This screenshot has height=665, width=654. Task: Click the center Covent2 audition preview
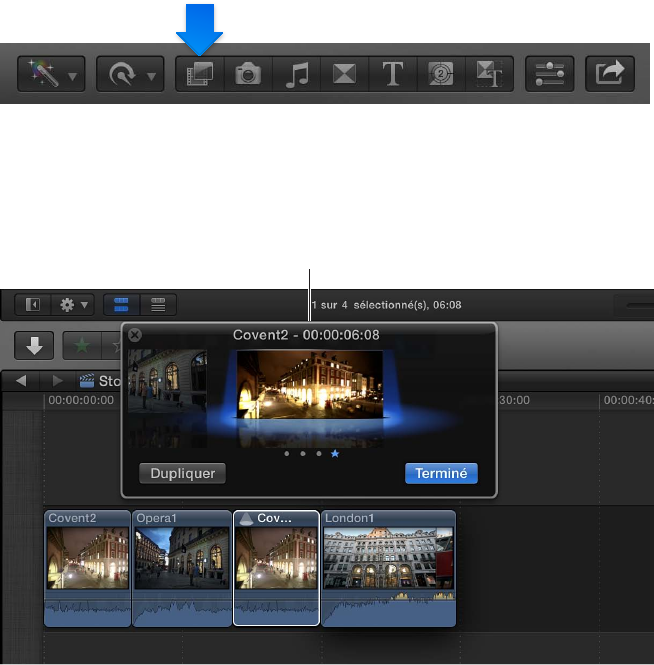[310, 384]
